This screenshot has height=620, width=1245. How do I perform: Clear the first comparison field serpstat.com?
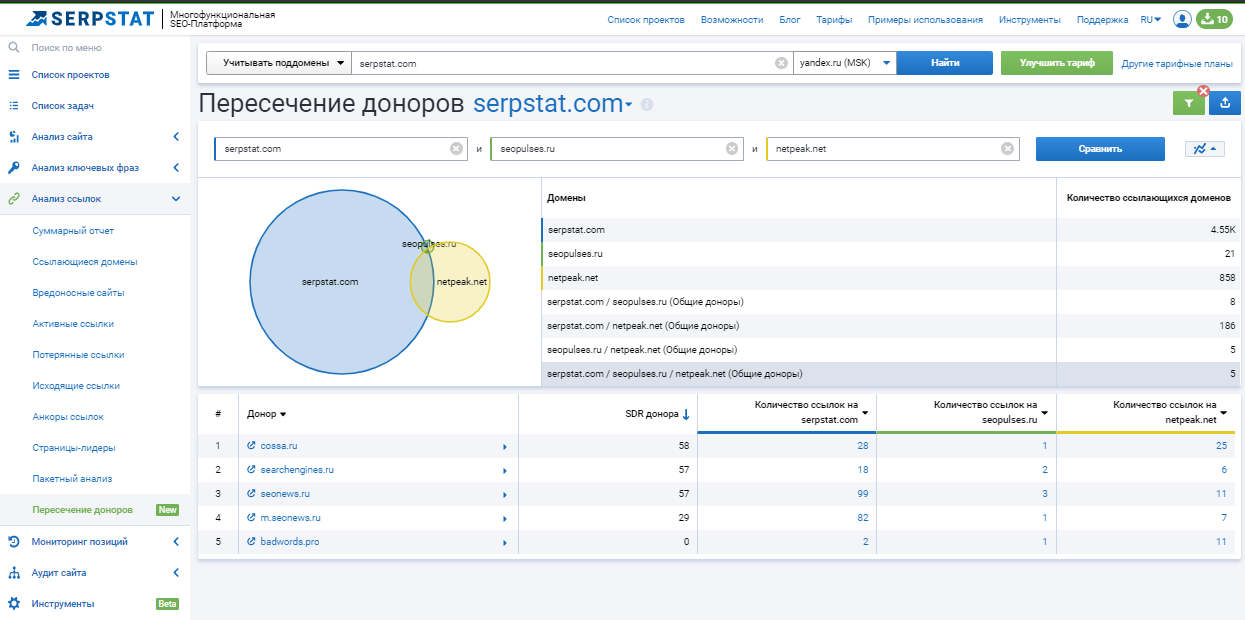pyautogui.click(x=456, y=149)
